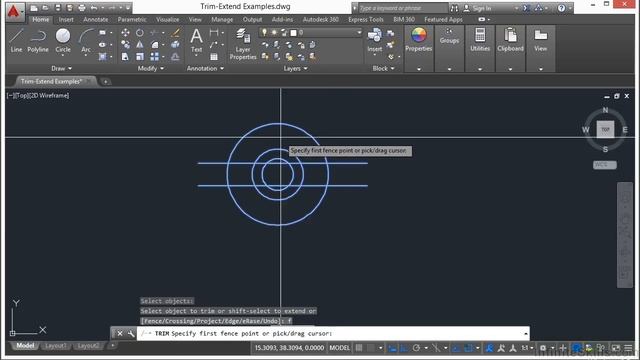Click the Explode tool in Modify panel
Image resolution: width=640 pixels, height=360 pixels.
[x=176, y=44]
